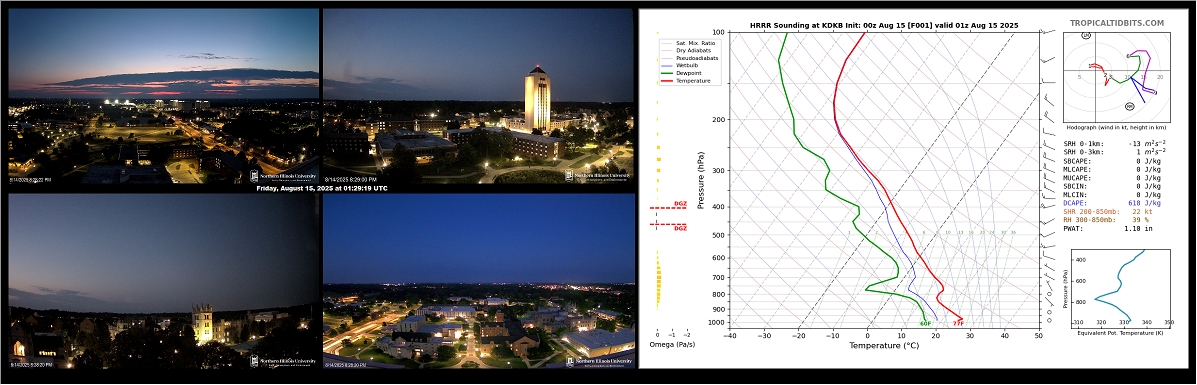Image resolution: width=1197 pixels, height=385 pixels.
Task: Click the Wetbulb line legend entry
Action: [676, 66]
